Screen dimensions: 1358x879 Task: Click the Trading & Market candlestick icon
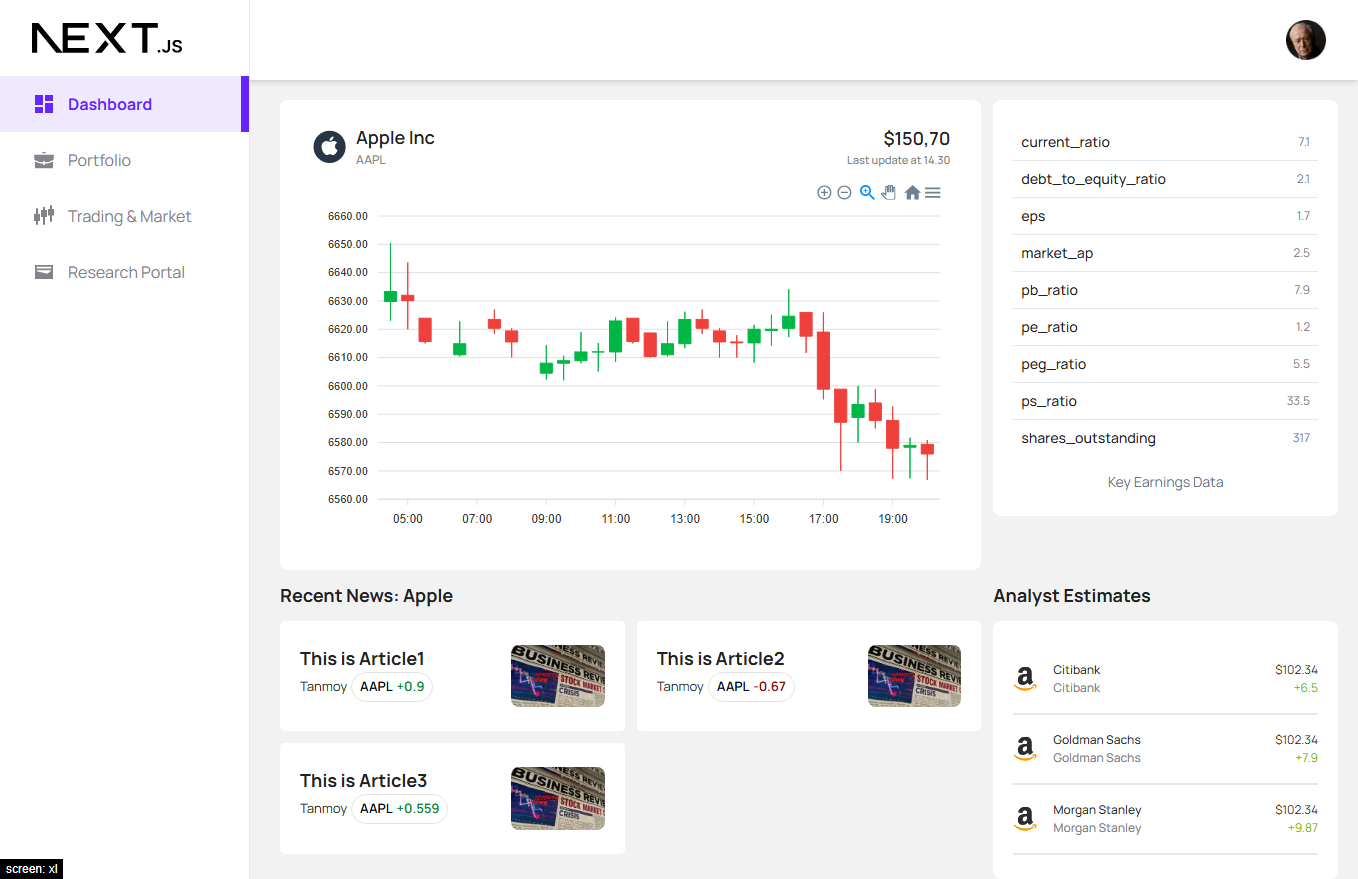[x=44, y=216]
